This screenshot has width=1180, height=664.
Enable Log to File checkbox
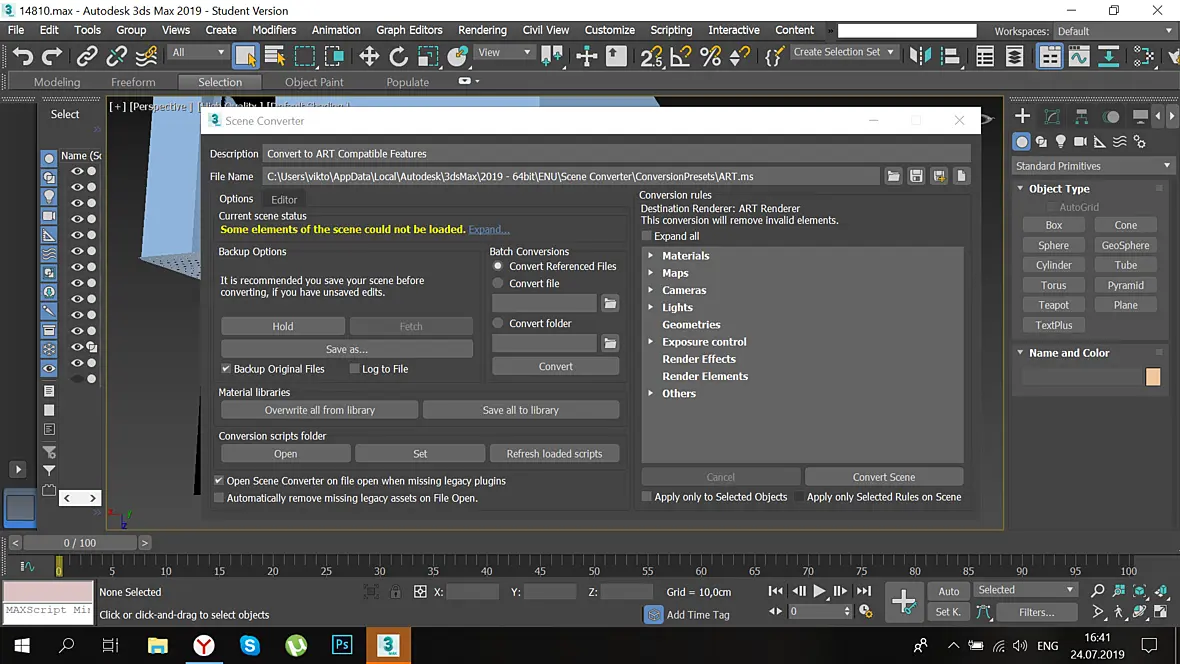(354, 369)
